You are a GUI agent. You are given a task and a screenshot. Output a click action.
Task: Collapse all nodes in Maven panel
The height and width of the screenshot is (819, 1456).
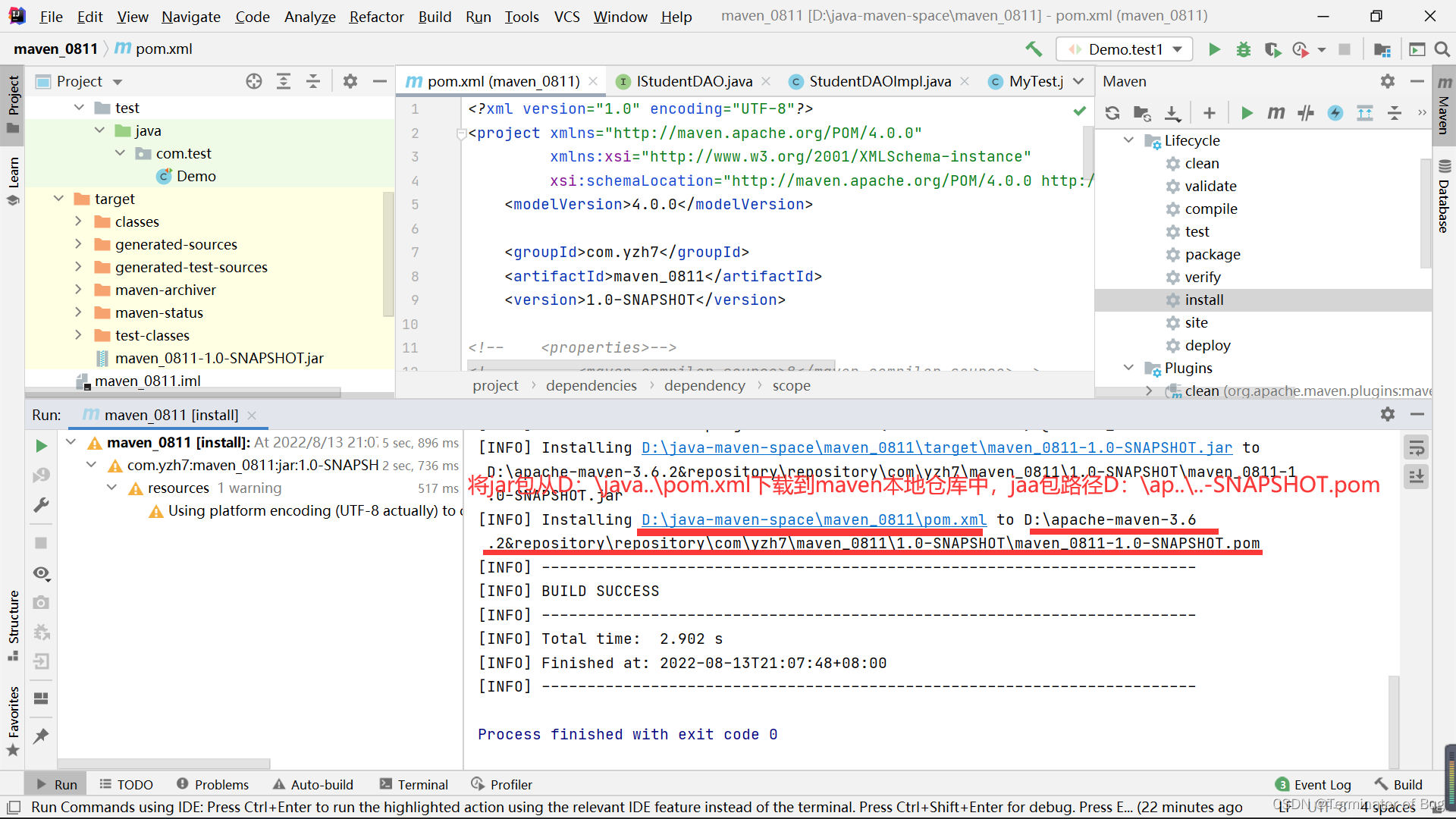(x=1395, y=113)
